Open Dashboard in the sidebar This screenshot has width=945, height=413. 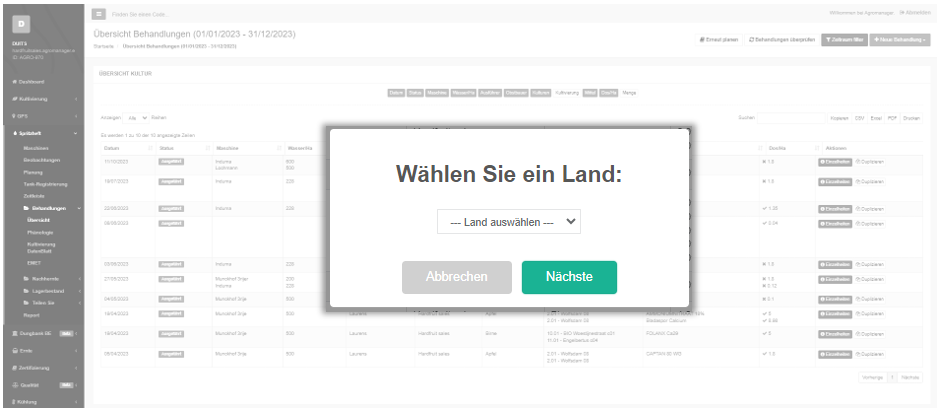31,81
